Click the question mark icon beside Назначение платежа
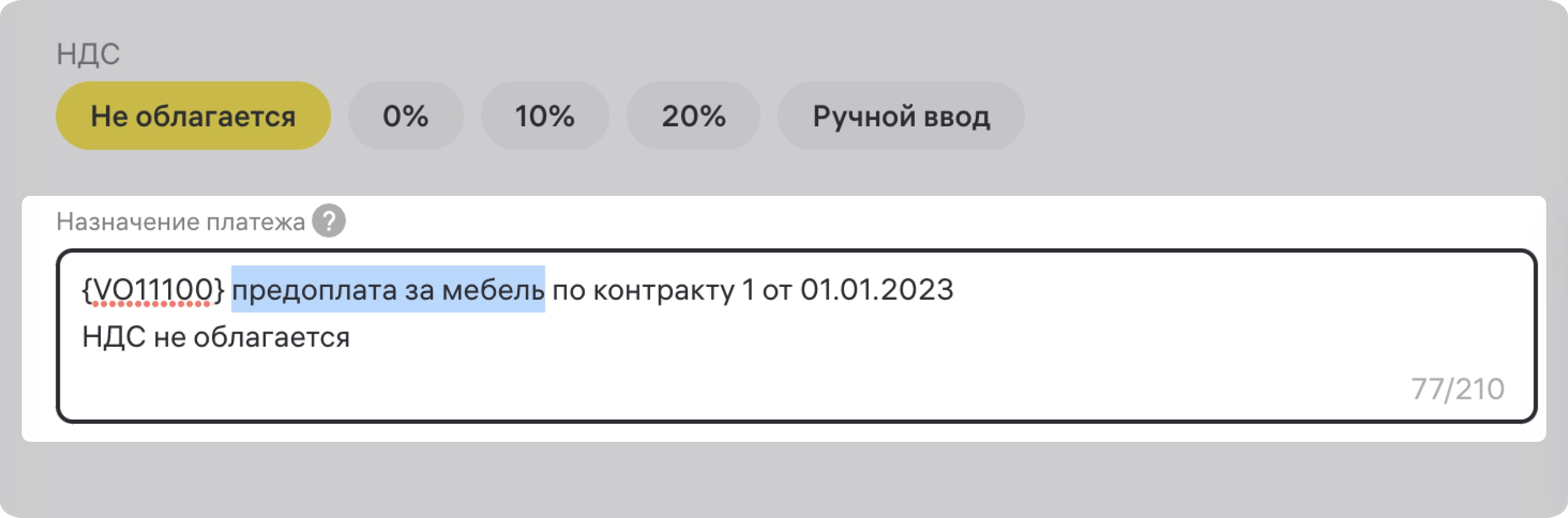1568x518 pixels. [x=329, y=221]
